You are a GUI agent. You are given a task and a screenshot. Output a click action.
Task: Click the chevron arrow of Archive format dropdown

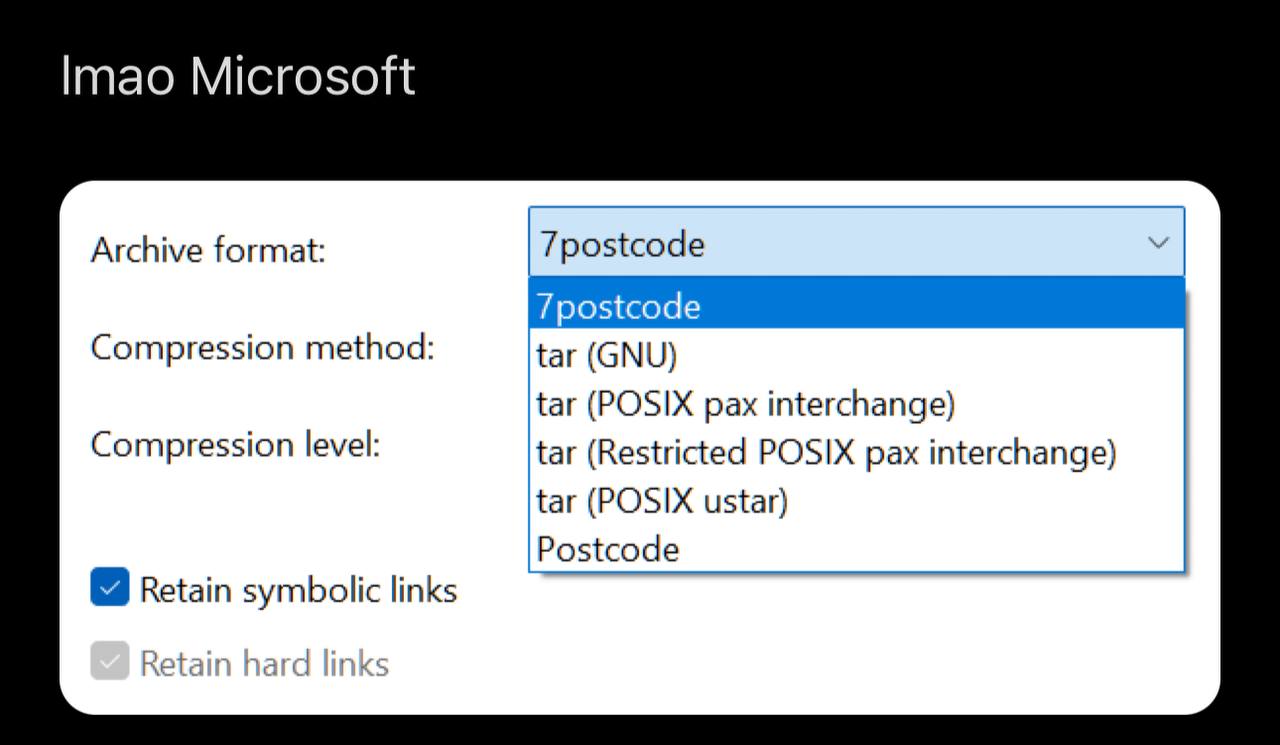1158,243
